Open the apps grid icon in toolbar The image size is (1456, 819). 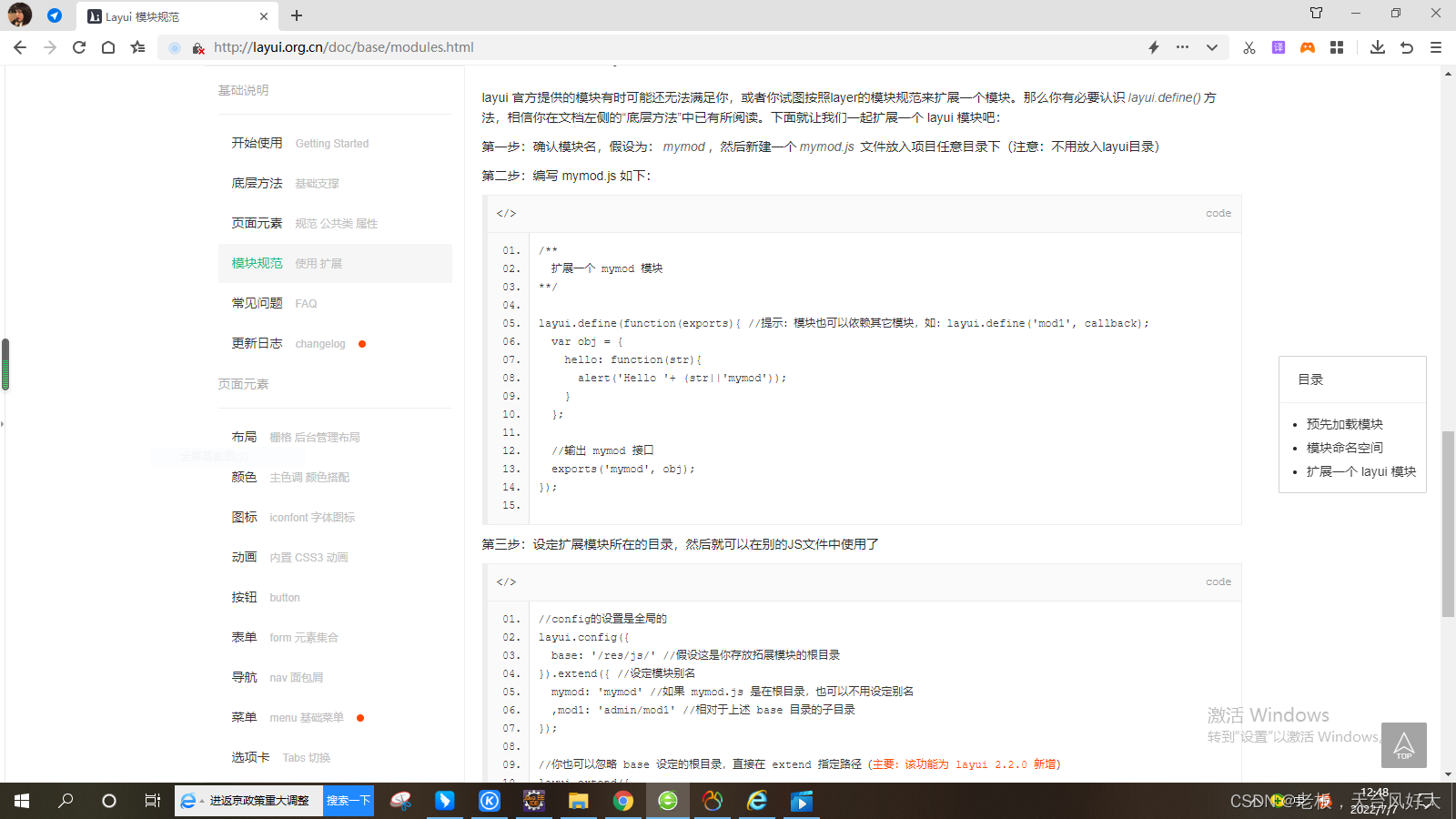(1337, 47)
